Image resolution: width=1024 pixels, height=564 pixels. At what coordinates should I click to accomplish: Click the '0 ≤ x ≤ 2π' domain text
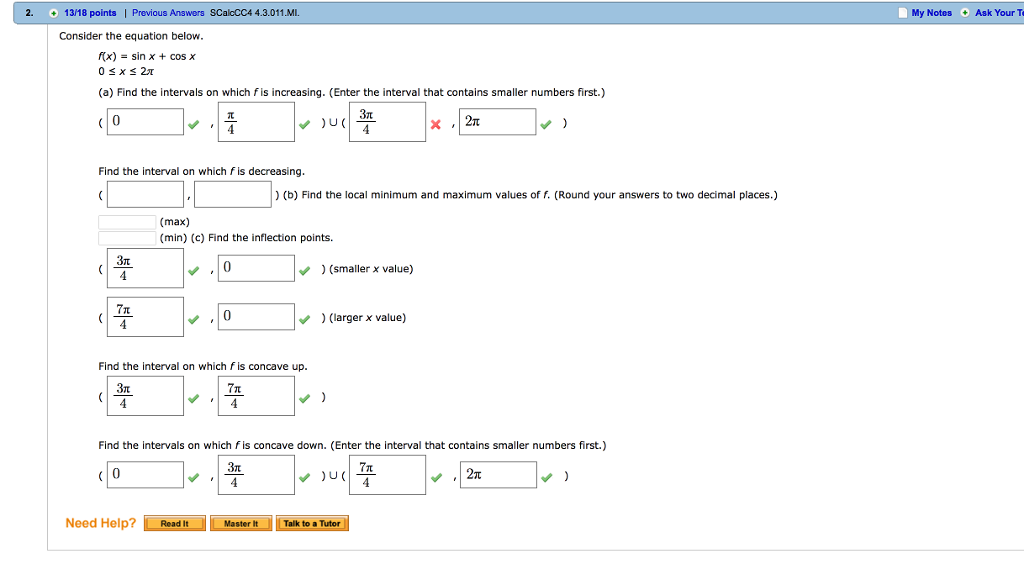pyautogui.click(x=126, y=71)
